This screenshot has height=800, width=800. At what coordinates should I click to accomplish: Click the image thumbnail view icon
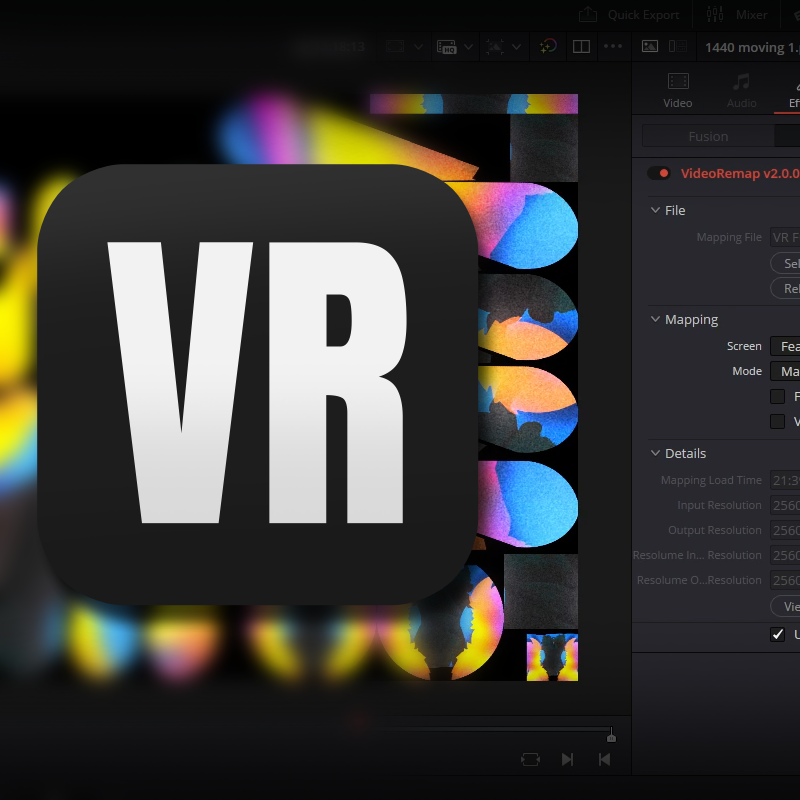(650, 46)
